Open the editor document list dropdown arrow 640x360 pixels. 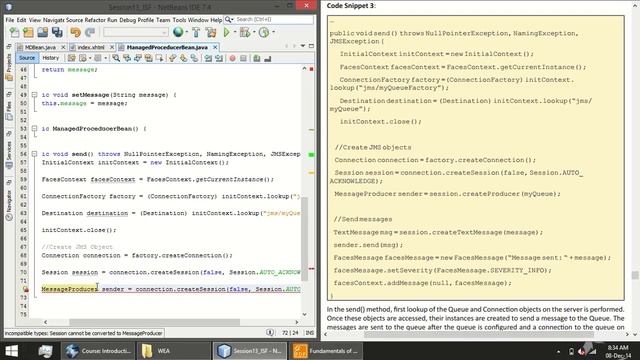(303, 46)
